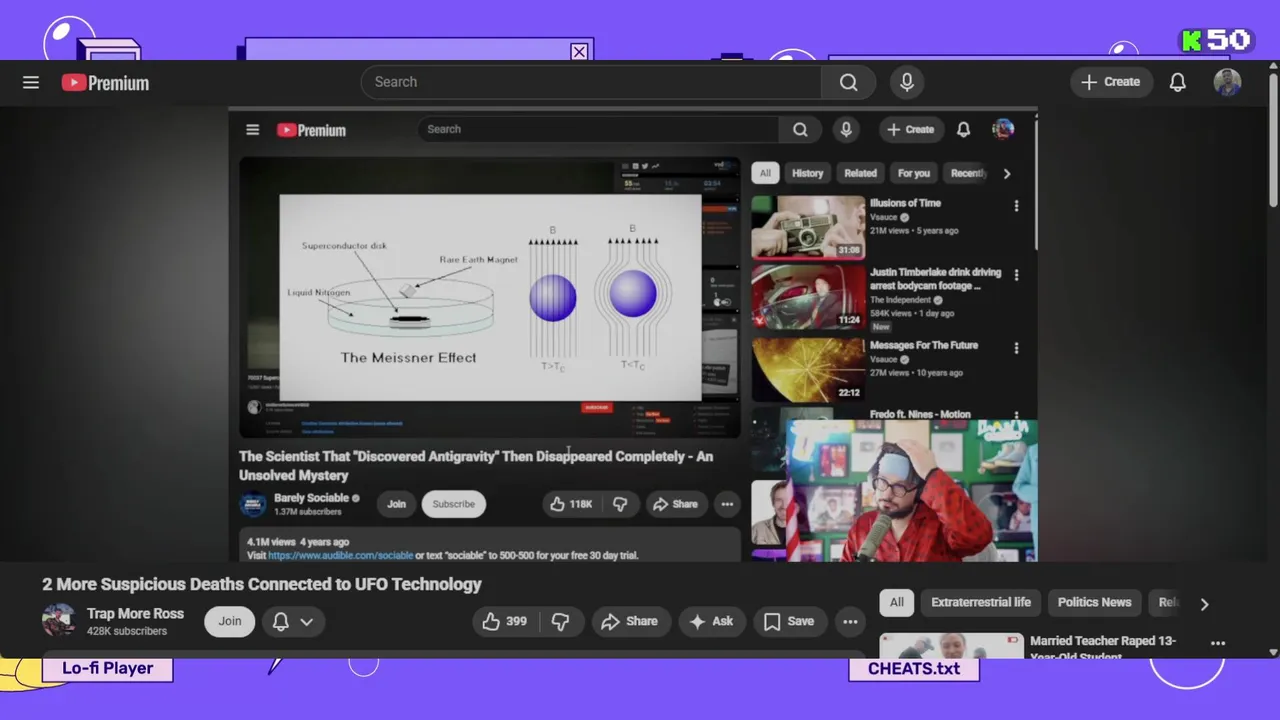
Task: Click the Trap More Ross channel avatar
Action: (x=58, y=620)
